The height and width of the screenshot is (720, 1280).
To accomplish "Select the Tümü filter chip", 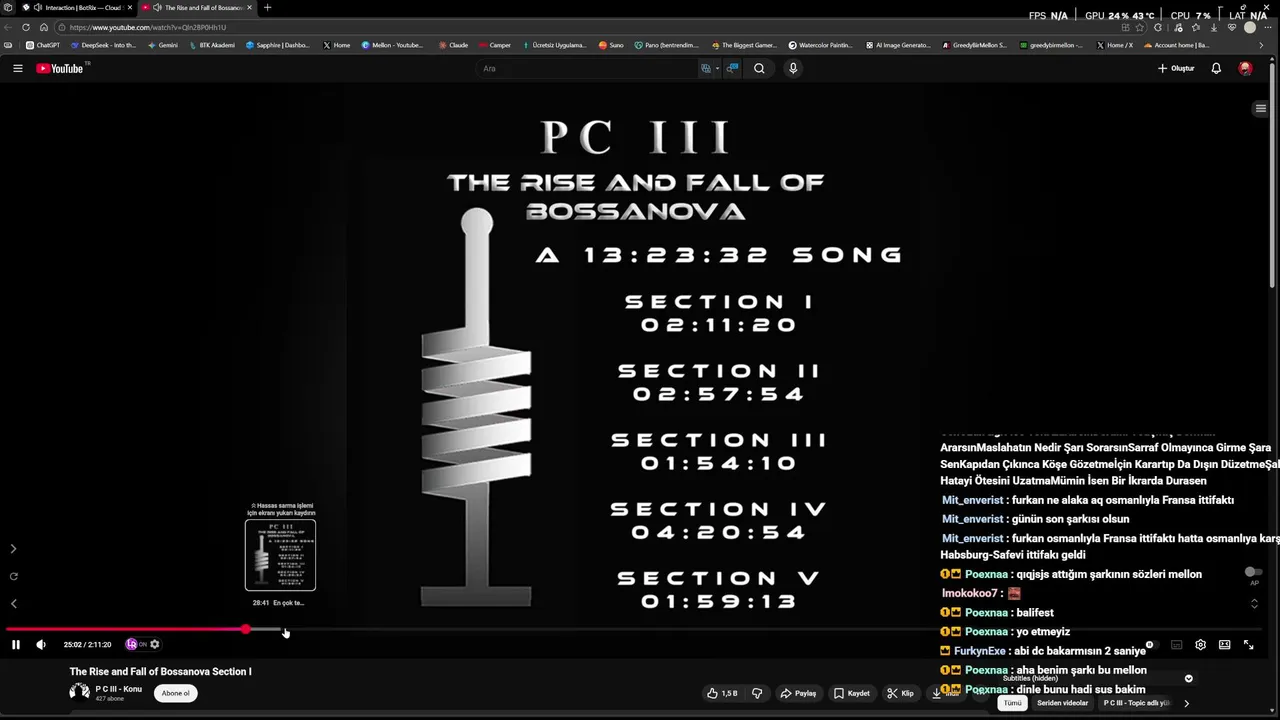I will click(x=1013, y=703).
